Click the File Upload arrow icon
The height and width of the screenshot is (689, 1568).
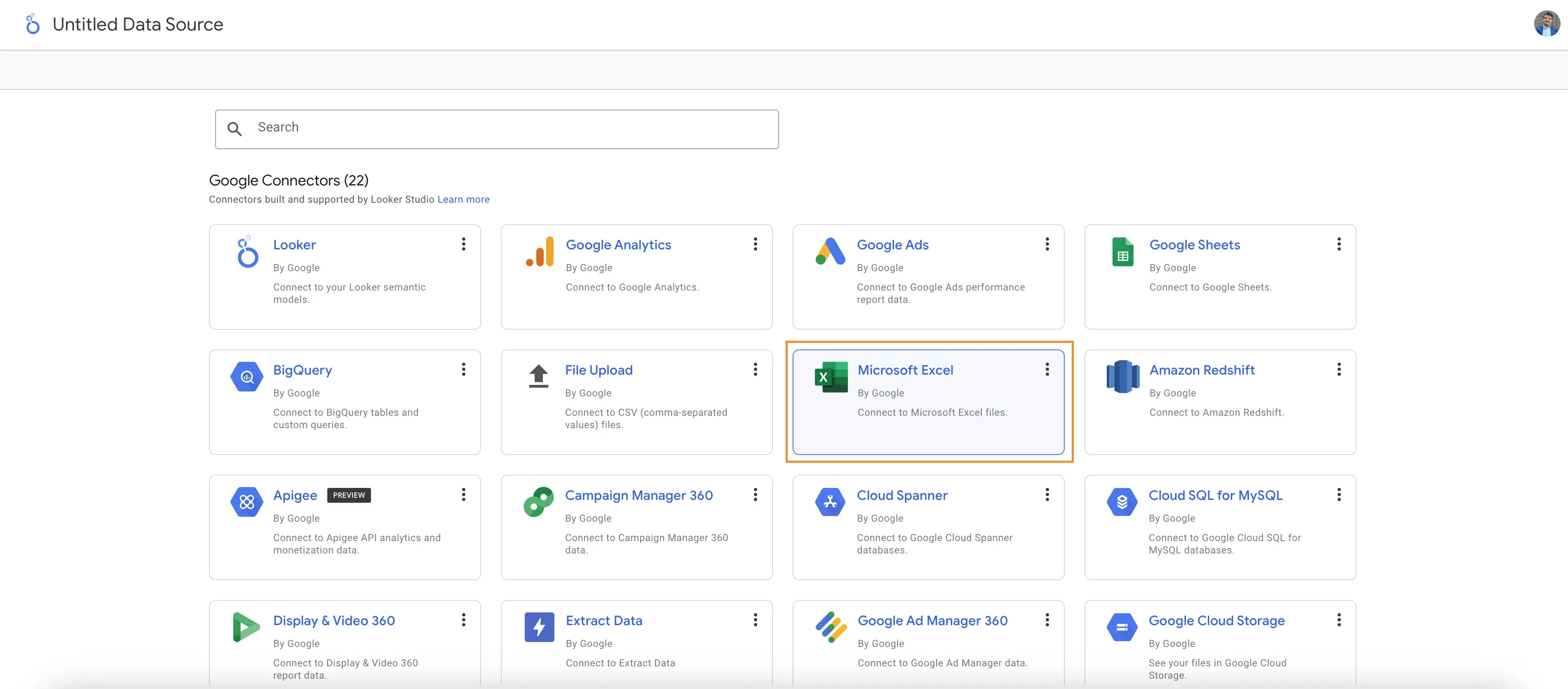point(538,375)
